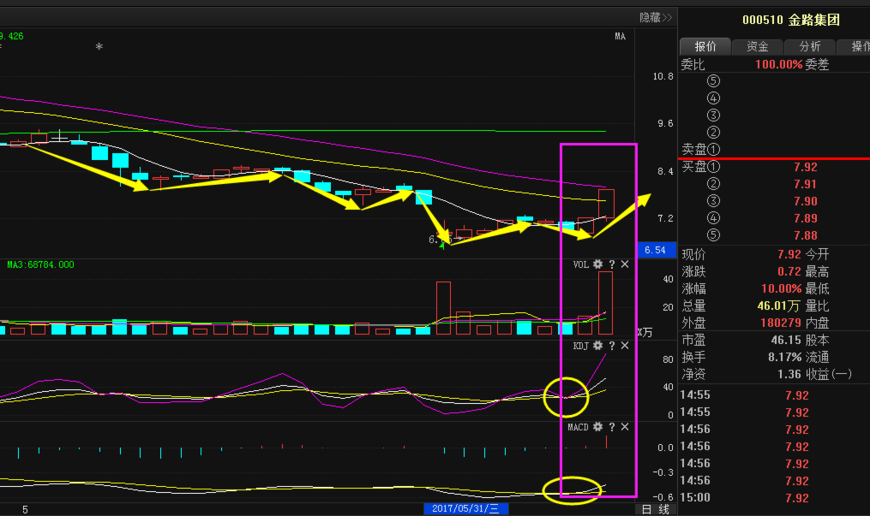Click the 涨幅 10.00% value
Viewport: 870px width, 516px height.
[x=781, y=289]
